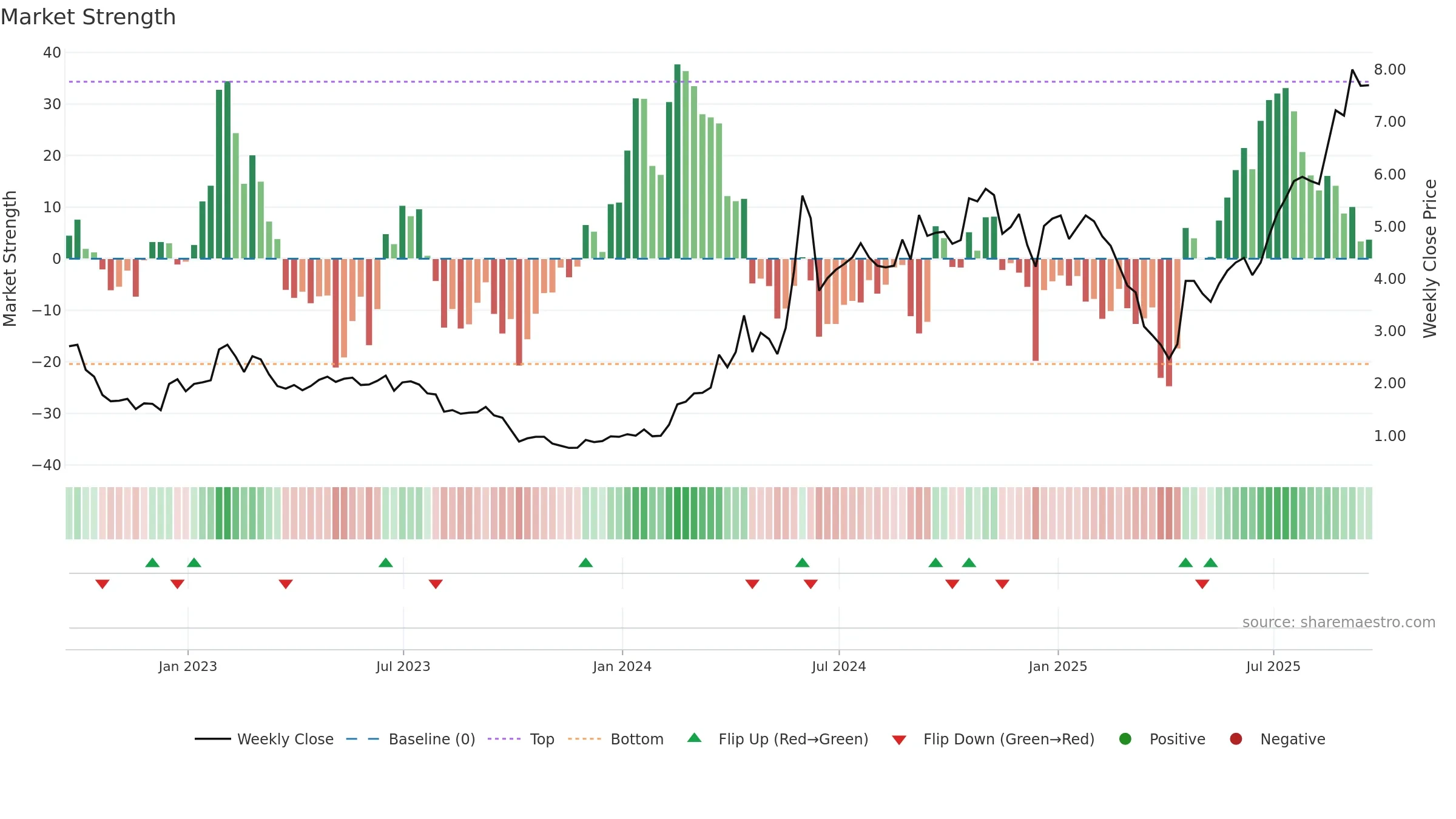
Task: Toggle the Baseline (0) legend entry
Action: [x=411, y=739]
